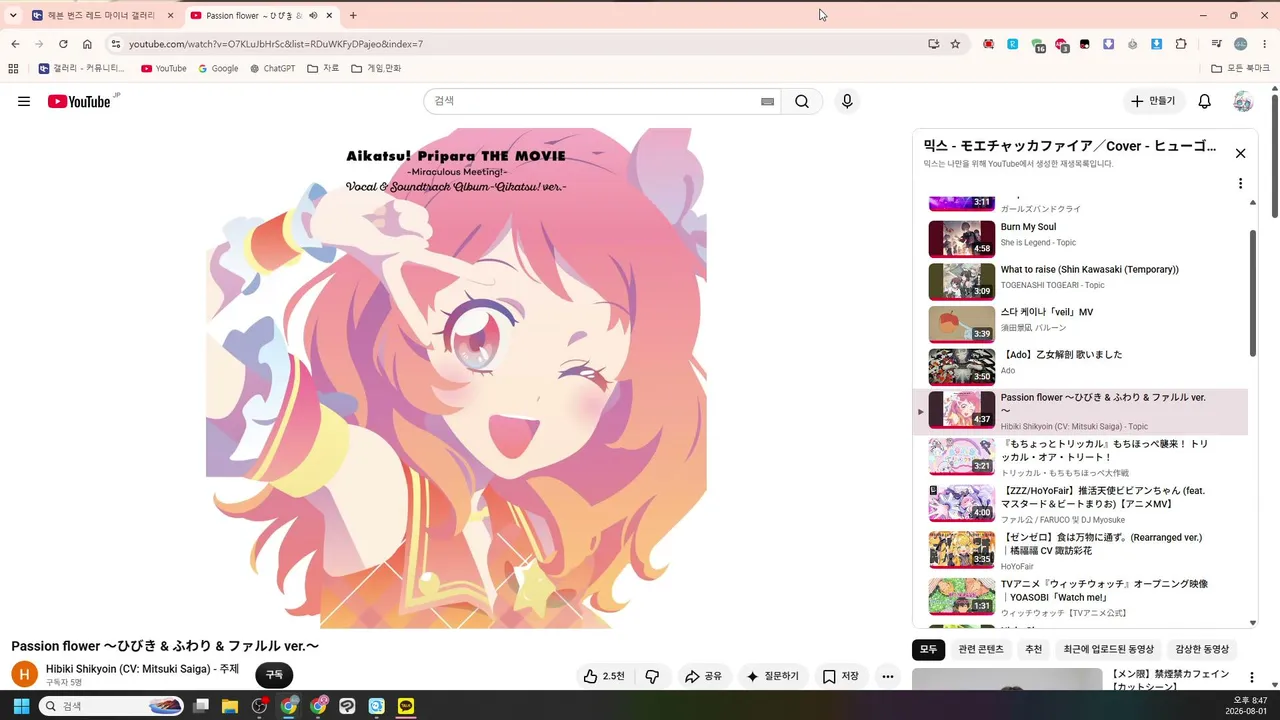1280x720 pixels.
Task: Open the 갤러리 - 커뮤니티 bookmark
Action: (x=82, y=68)
